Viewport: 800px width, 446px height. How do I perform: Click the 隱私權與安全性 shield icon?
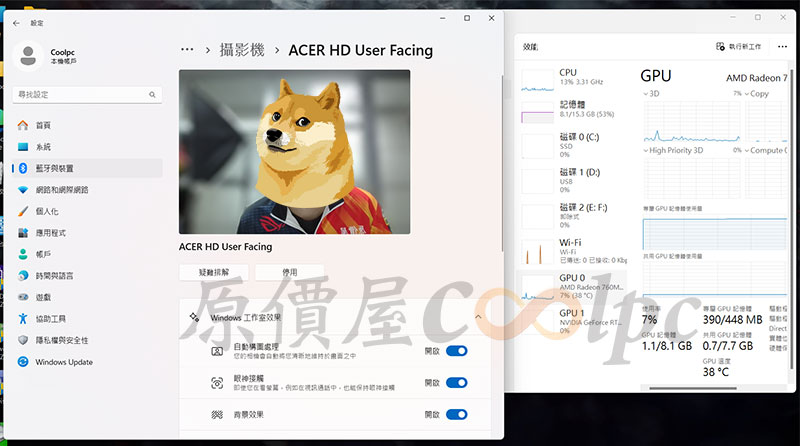pos(23,340)
